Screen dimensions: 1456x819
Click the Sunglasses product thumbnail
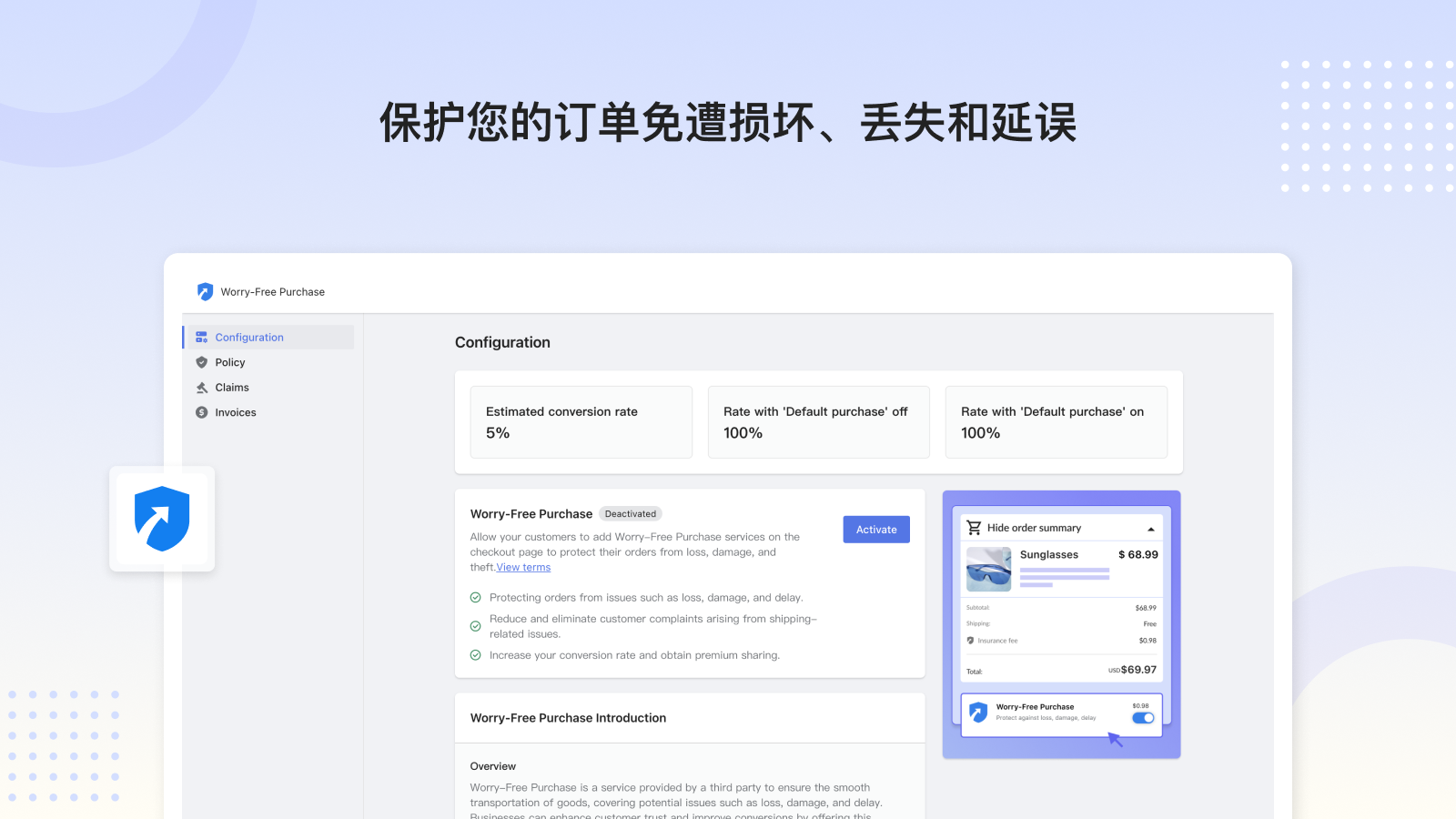point(988,570)
